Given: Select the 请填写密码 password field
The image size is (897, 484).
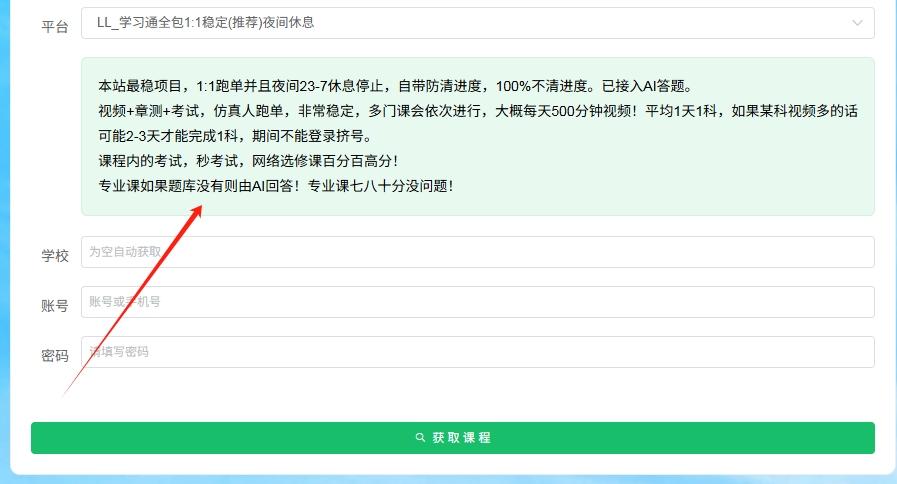Looking at the screenshot, I should click(x=477, y=352).
